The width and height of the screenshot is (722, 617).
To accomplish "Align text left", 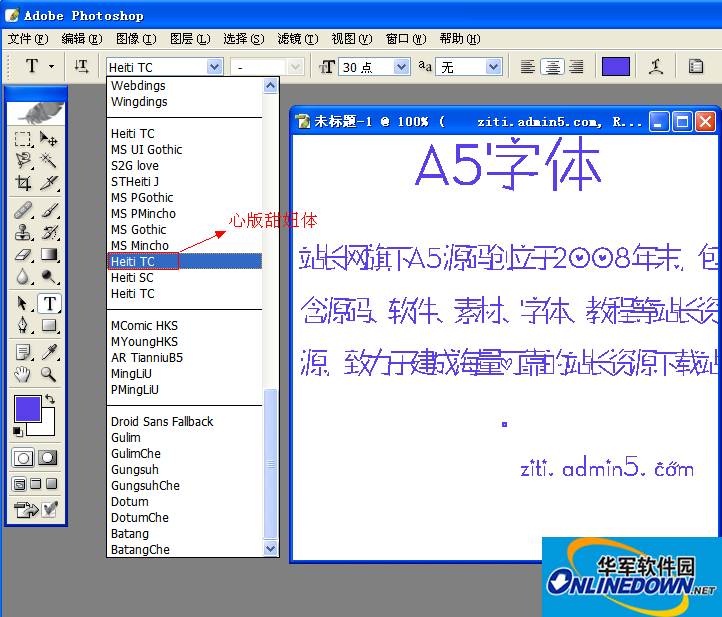I will coord(528,67).
